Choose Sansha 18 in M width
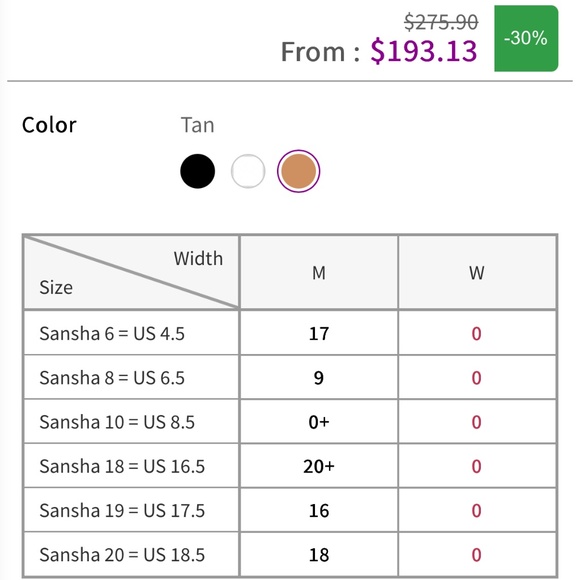 tap(319, 466)
